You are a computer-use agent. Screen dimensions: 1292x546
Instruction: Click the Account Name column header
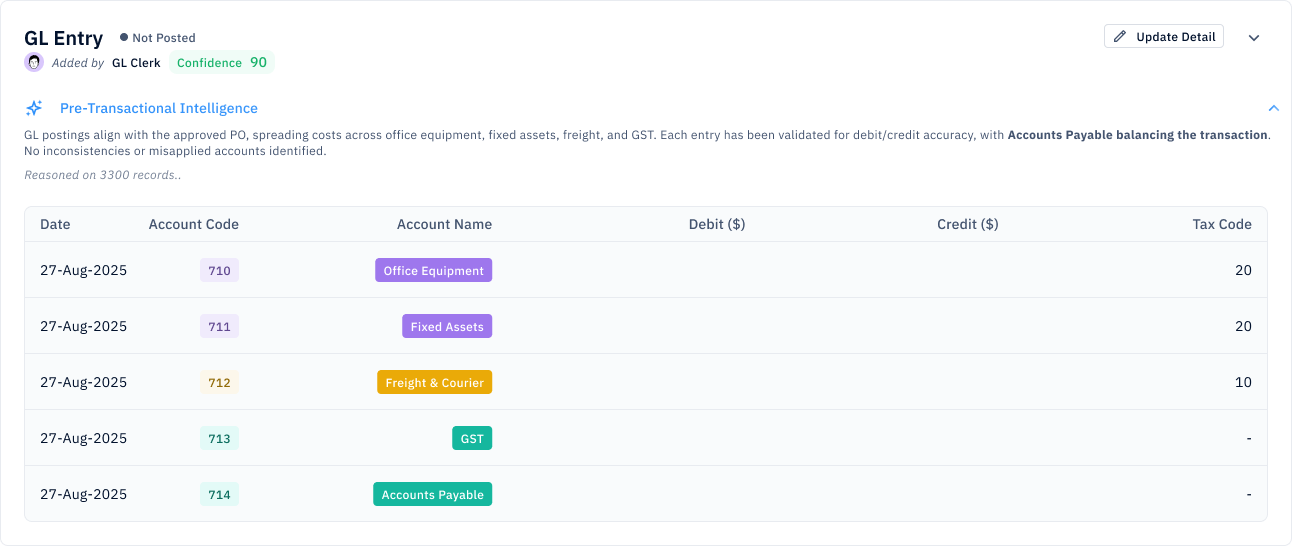coord(444,224)
